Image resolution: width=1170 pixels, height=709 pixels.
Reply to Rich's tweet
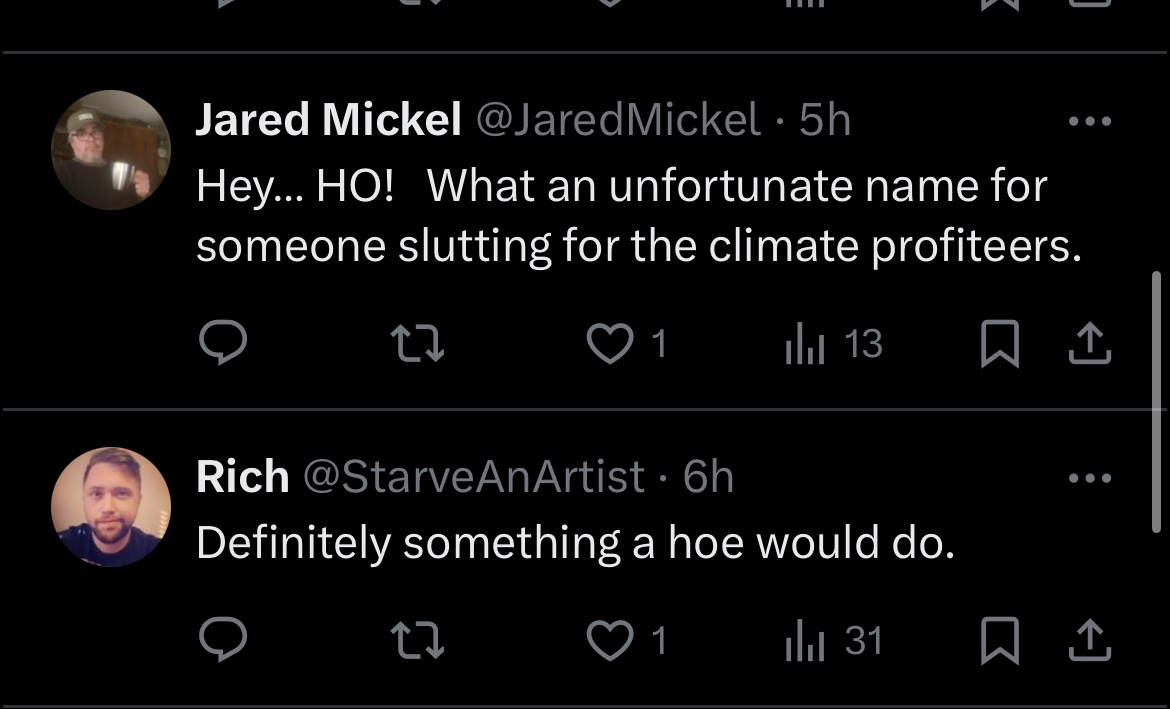pyautogui.click(x=222, y=640)
